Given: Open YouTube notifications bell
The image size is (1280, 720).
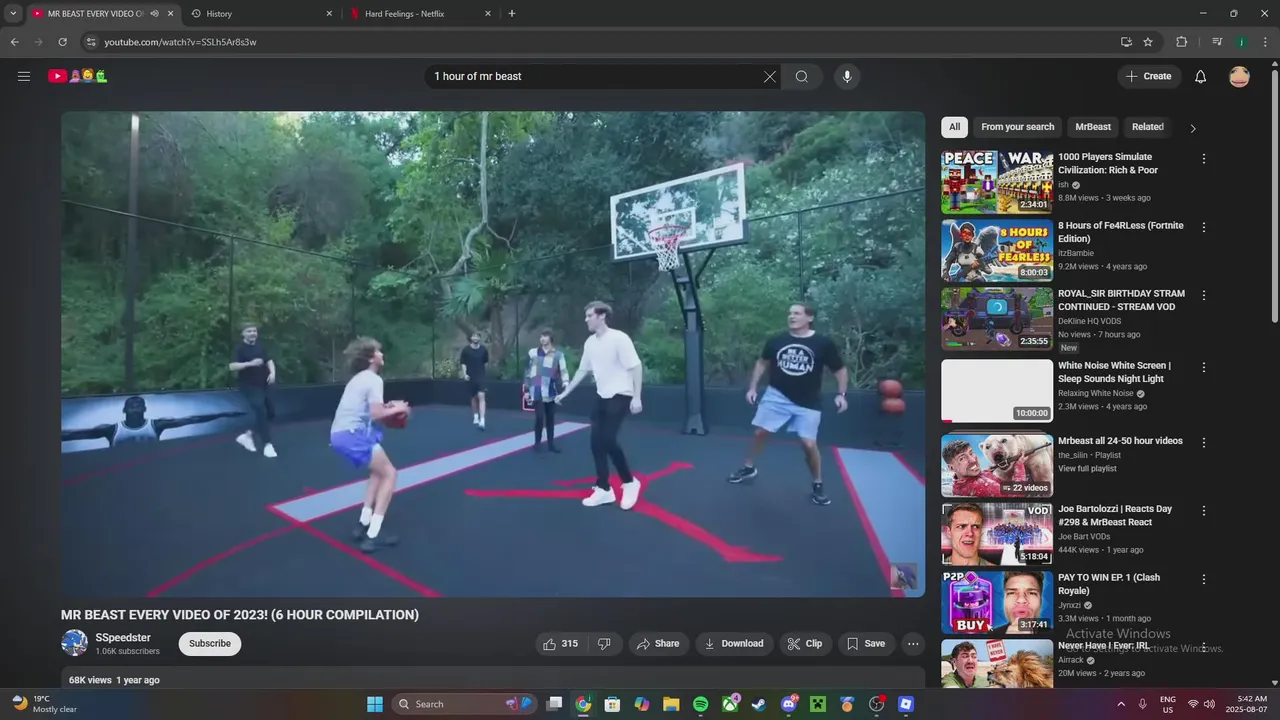Looking at the screenshot, I should (1201, 76).
